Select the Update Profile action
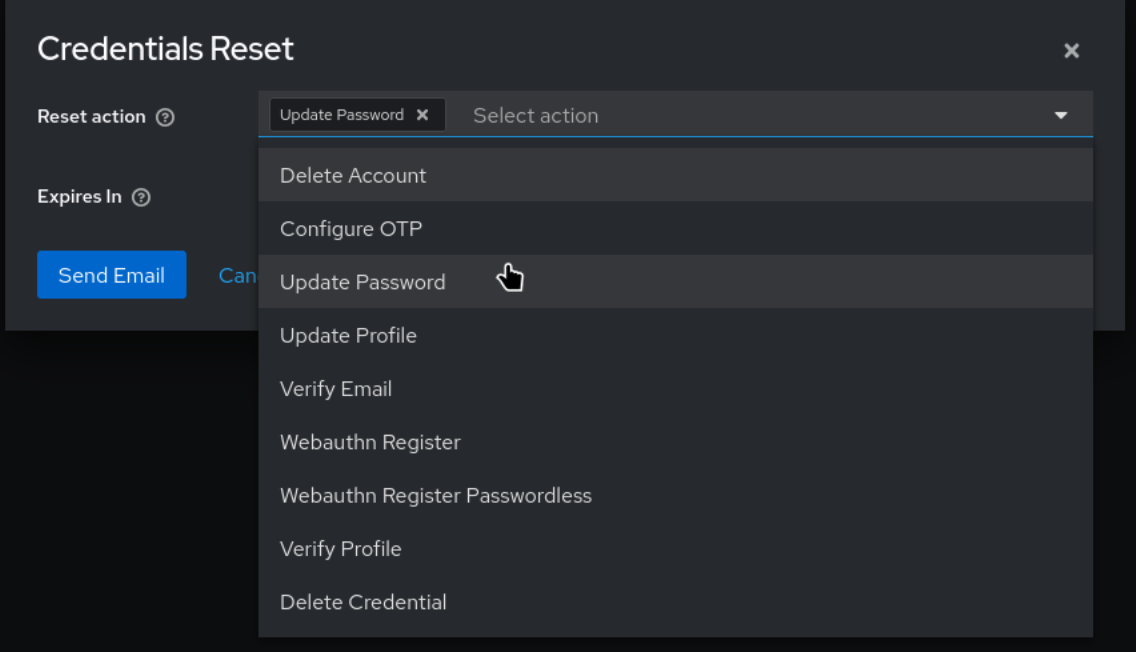This screenshot has height=652, width=1136. coord(348,336)
